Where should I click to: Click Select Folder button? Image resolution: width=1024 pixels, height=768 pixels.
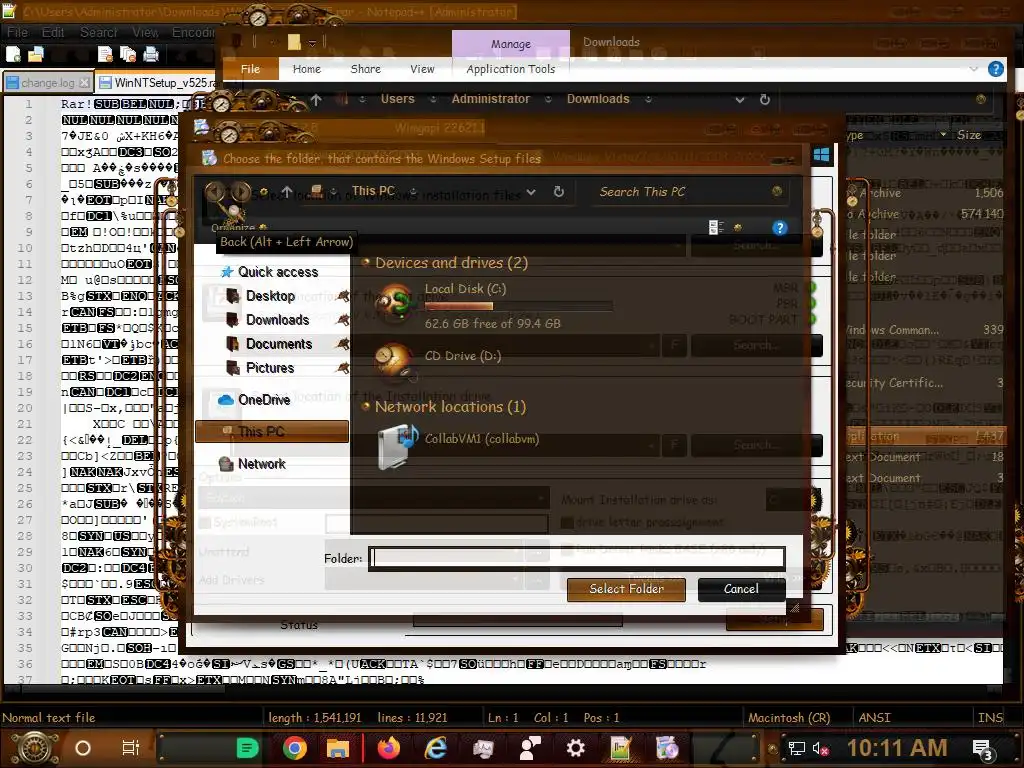pos(626,589)
